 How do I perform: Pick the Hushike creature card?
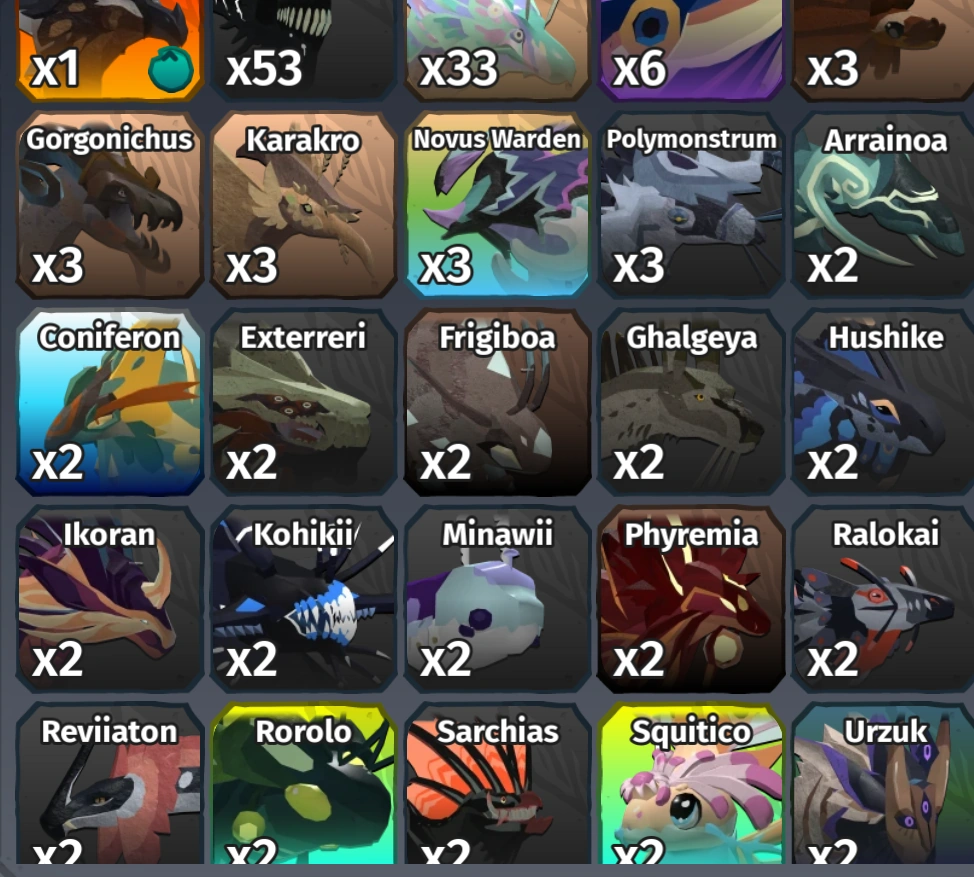(883, 402)
